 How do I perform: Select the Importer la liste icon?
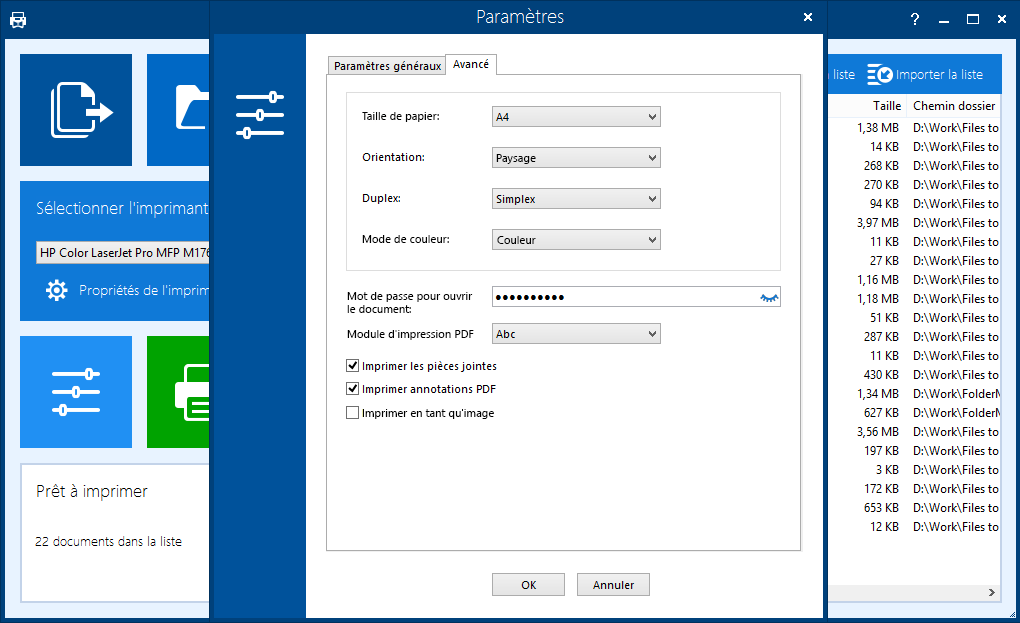point(880,73)
